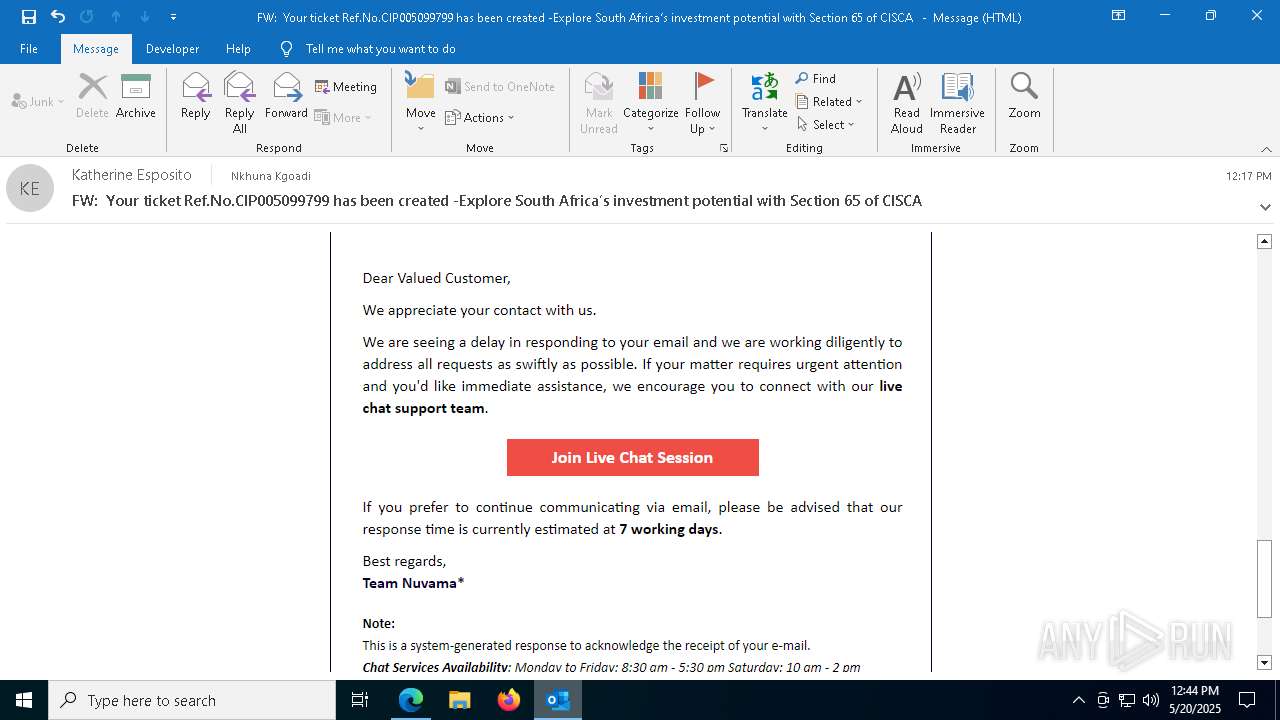
Task: Expand the Actions dropdown
Action: 480,117
